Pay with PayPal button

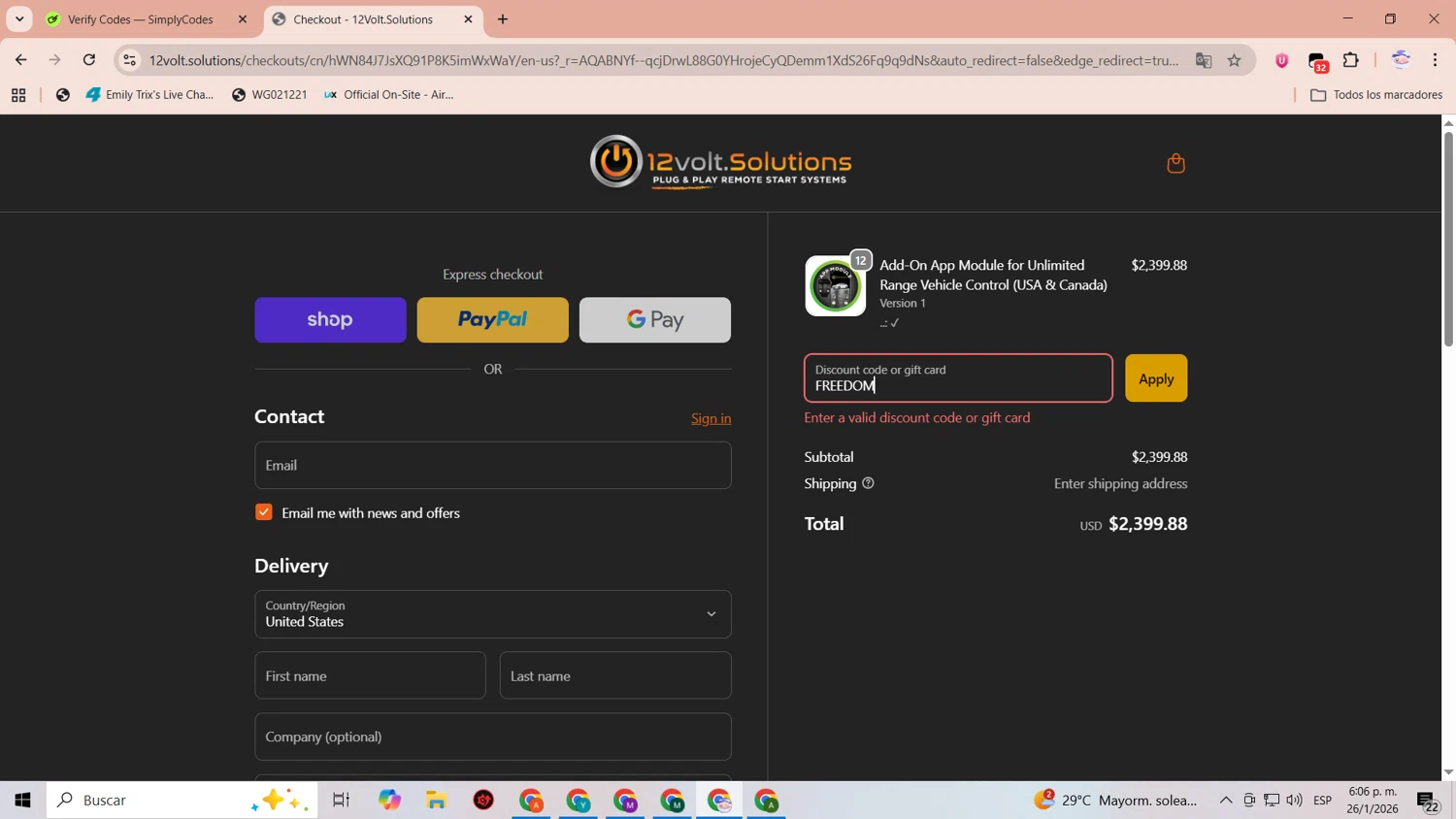click(492, 320)
